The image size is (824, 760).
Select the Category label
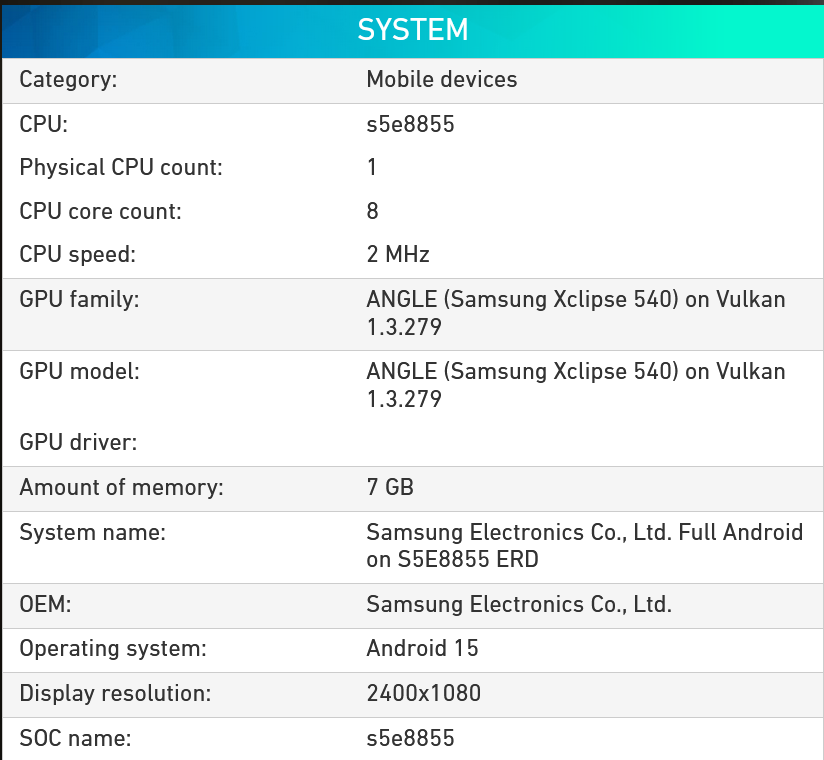point(68,80)
